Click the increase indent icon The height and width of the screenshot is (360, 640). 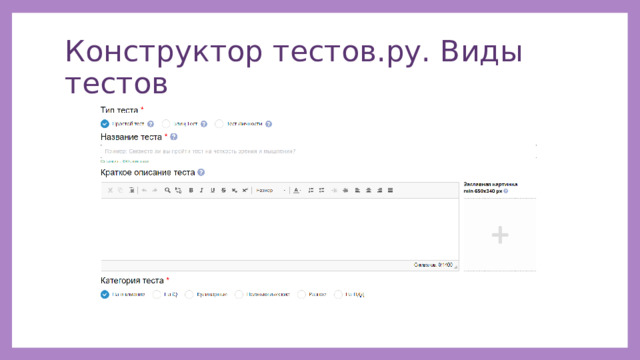(345, 190)
